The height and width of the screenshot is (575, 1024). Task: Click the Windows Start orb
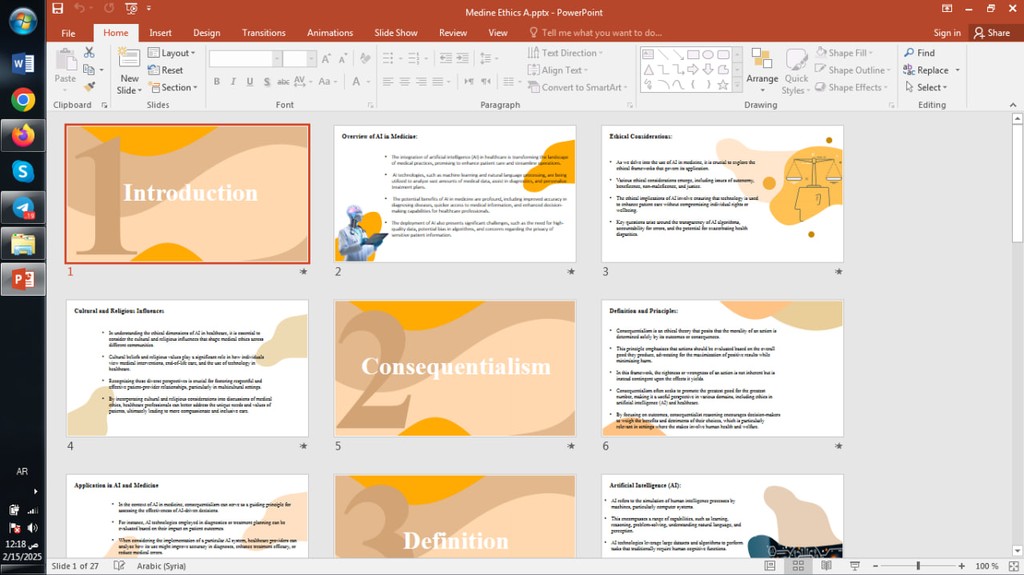[x=23, y=22]
